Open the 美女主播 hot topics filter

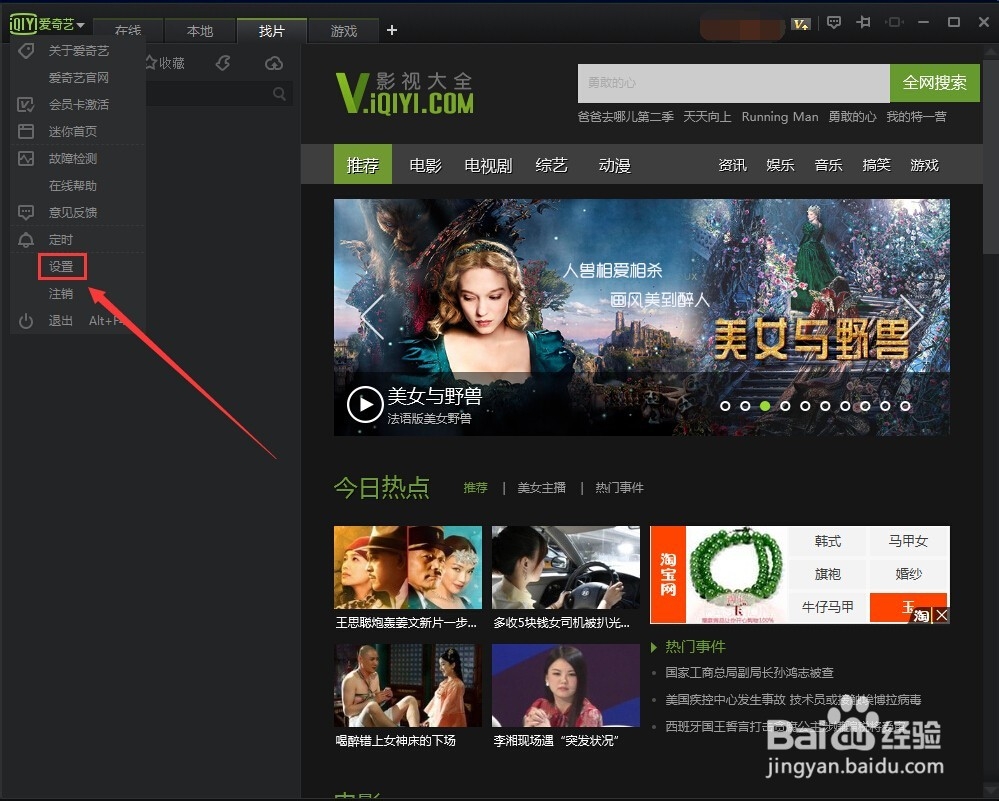[542, 487]
